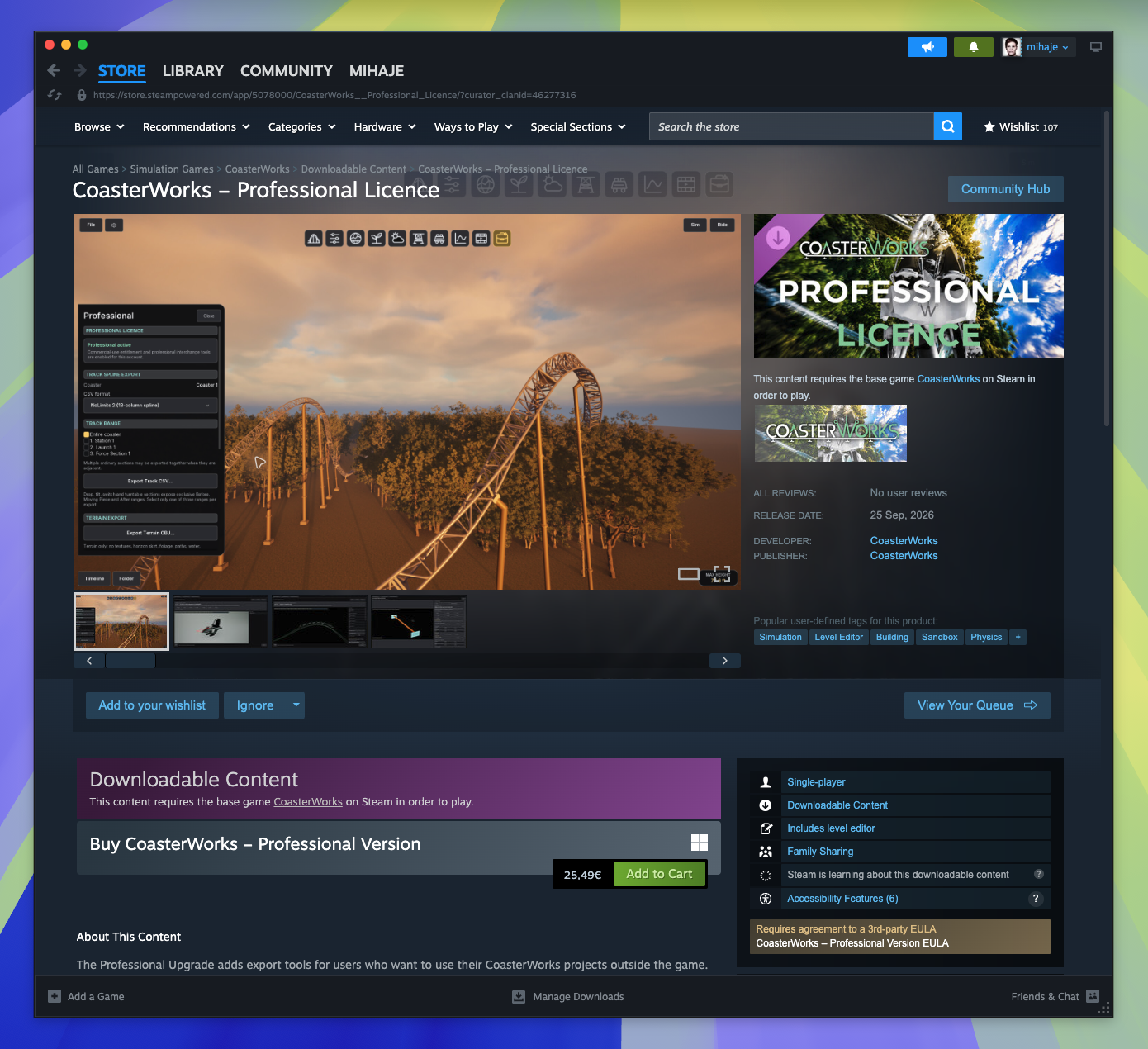Click the Add to Cart button
1148x1049 pixels.
(659, 874)
